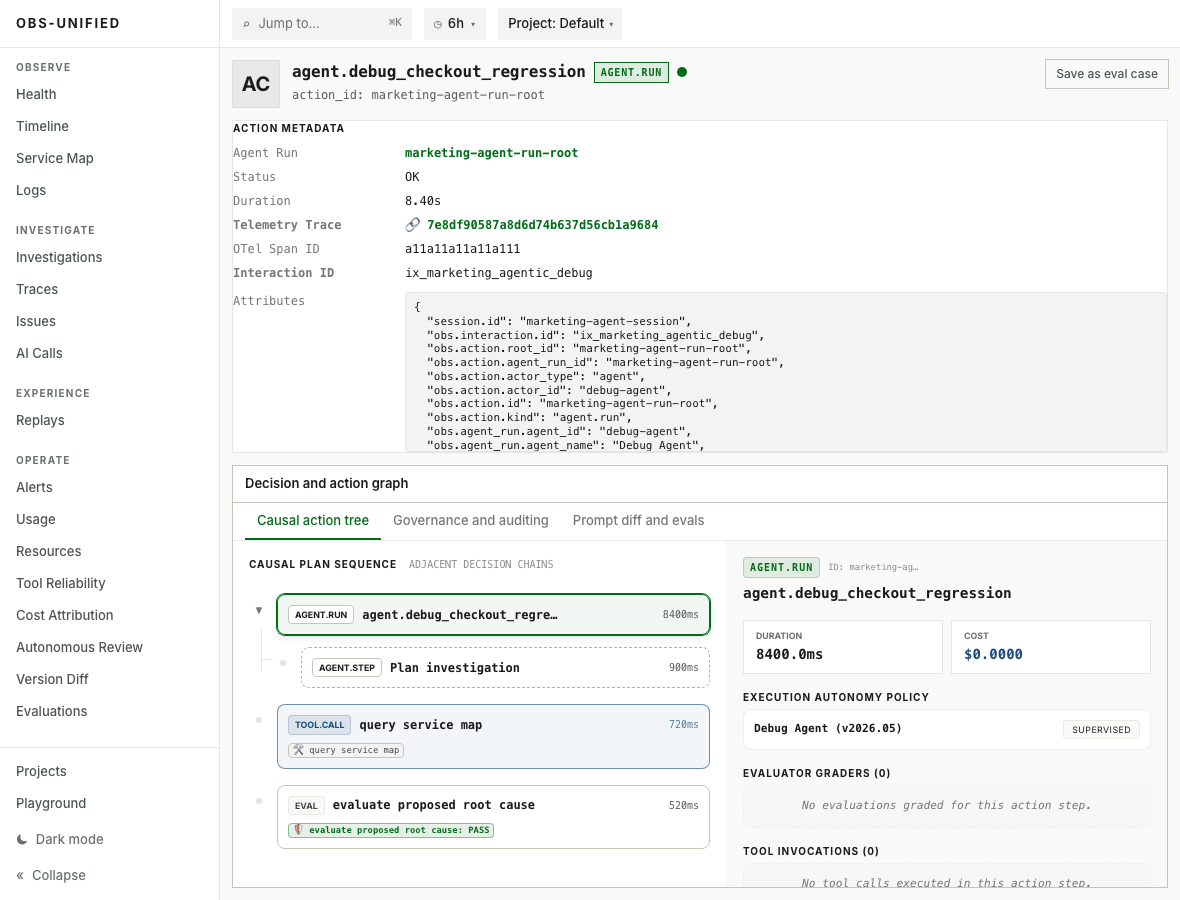Click the search magnifier icon in Jump to

pyautogui.click(x=246, y=24)
